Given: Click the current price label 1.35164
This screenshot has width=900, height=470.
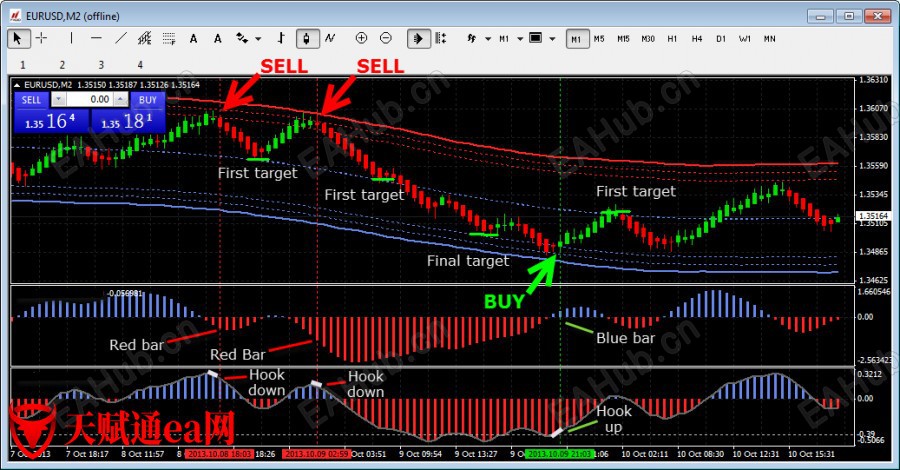Looking at the screenshot, I should [x=873, y=216].
